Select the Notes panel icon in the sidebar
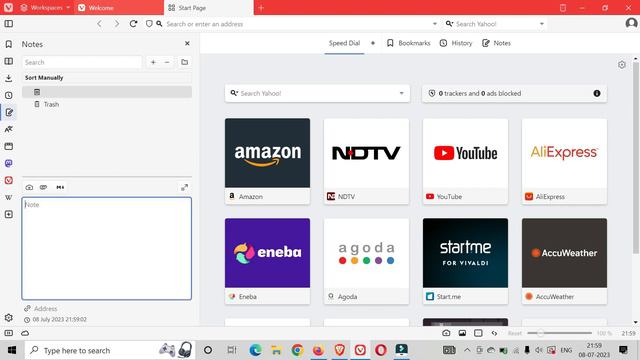The width and height of the screenshot is (640, 360). point(9,112)
